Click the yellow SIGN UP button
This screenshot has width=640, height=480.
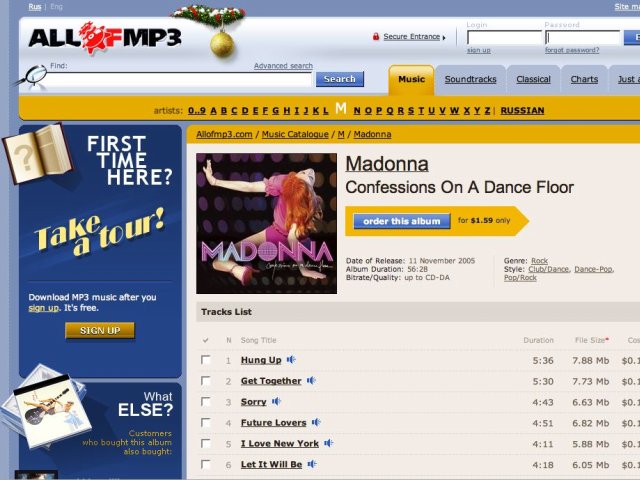tap(100, 331)
